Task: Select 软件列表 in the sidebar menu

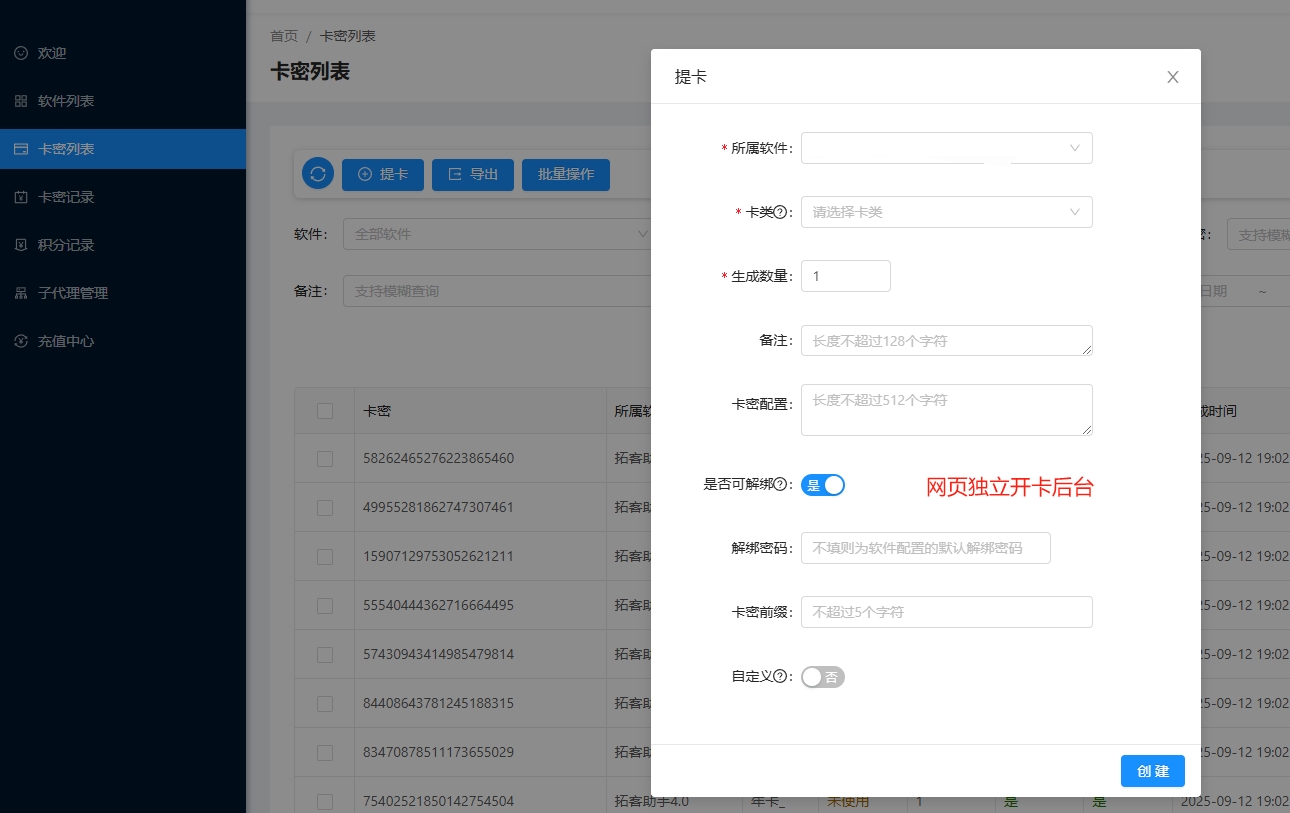Action: (x=66, y=101)
